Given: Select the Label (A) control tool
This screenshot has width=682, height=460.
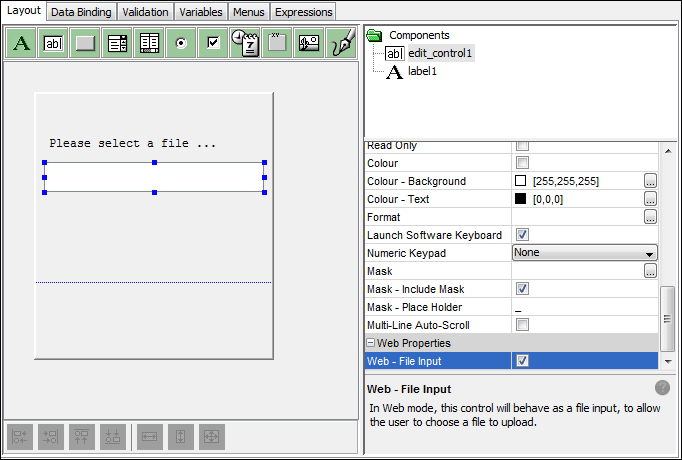Looking at the screenshot, I should (21, 43).
